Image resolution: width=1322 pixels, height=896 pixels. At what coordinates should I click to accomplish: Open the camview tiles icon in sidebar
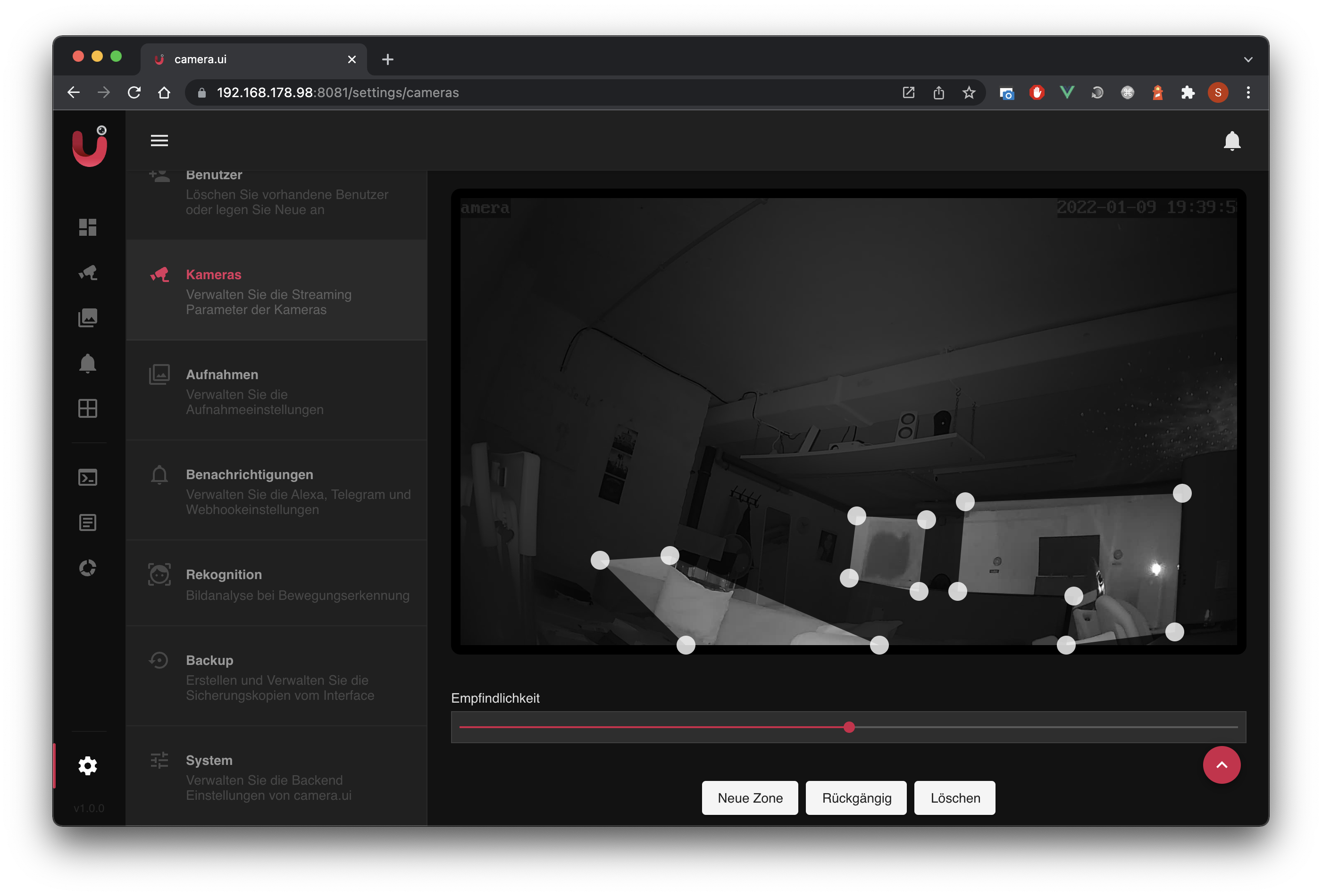(x=88, y=408)
